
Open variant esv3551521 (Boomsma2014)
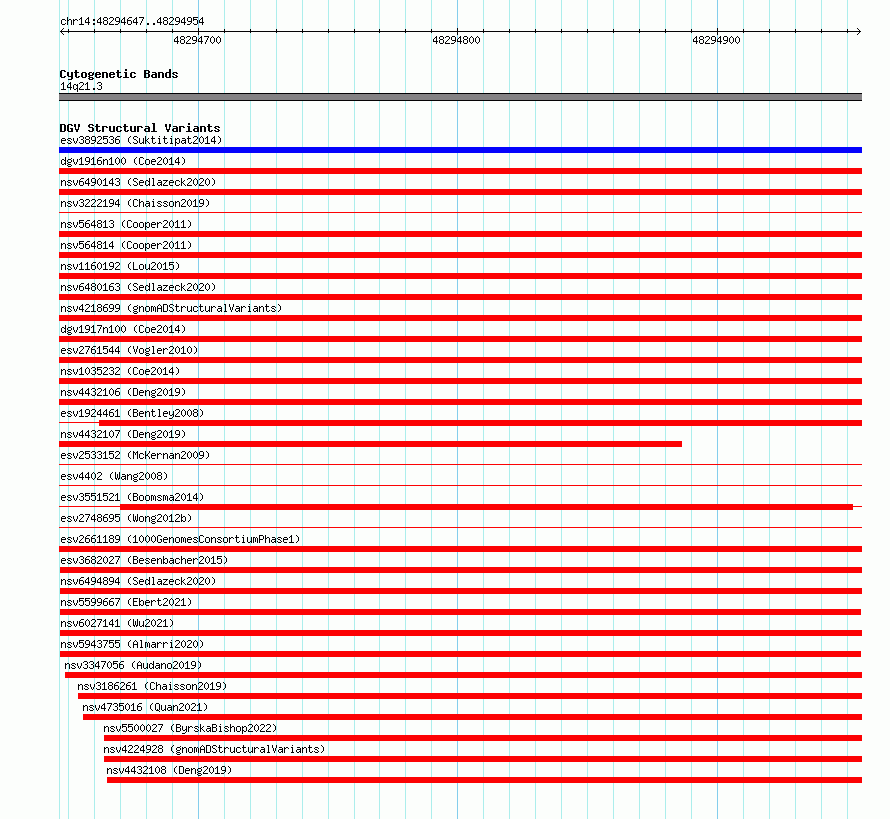coord(132,497)
